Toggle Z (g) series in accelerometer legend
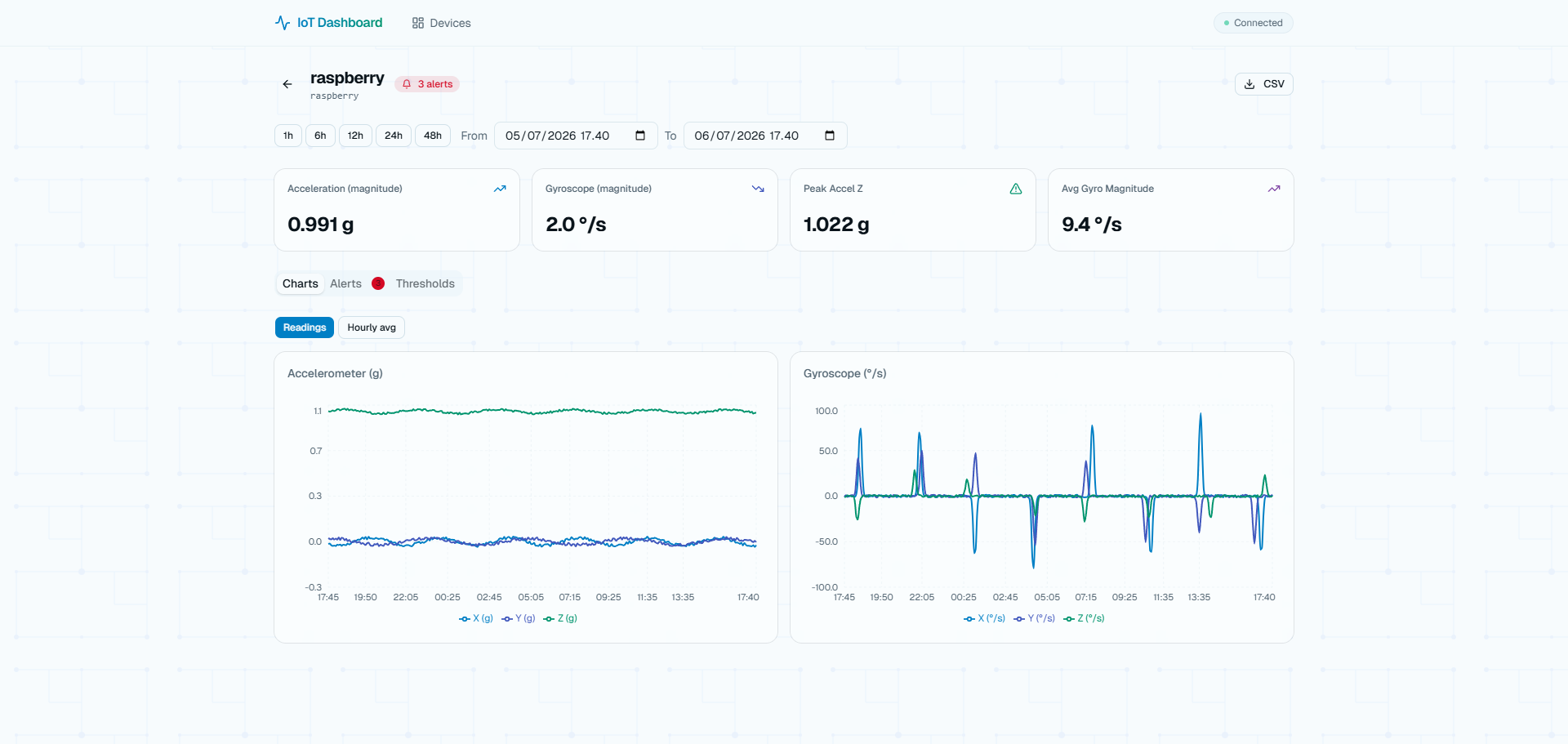The image size is (1568, 744). pos(560,618)
